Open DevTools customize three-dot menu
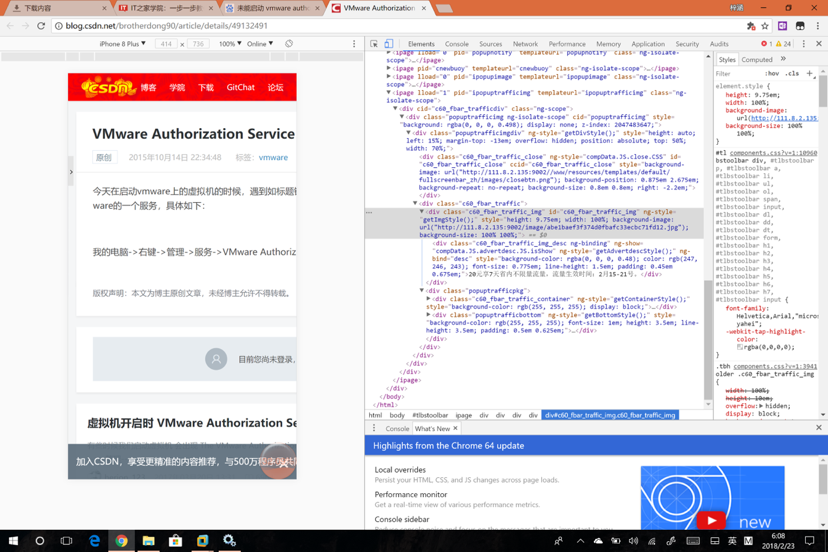The width and height of the screenshot is (828, 552). pos(803,44)
